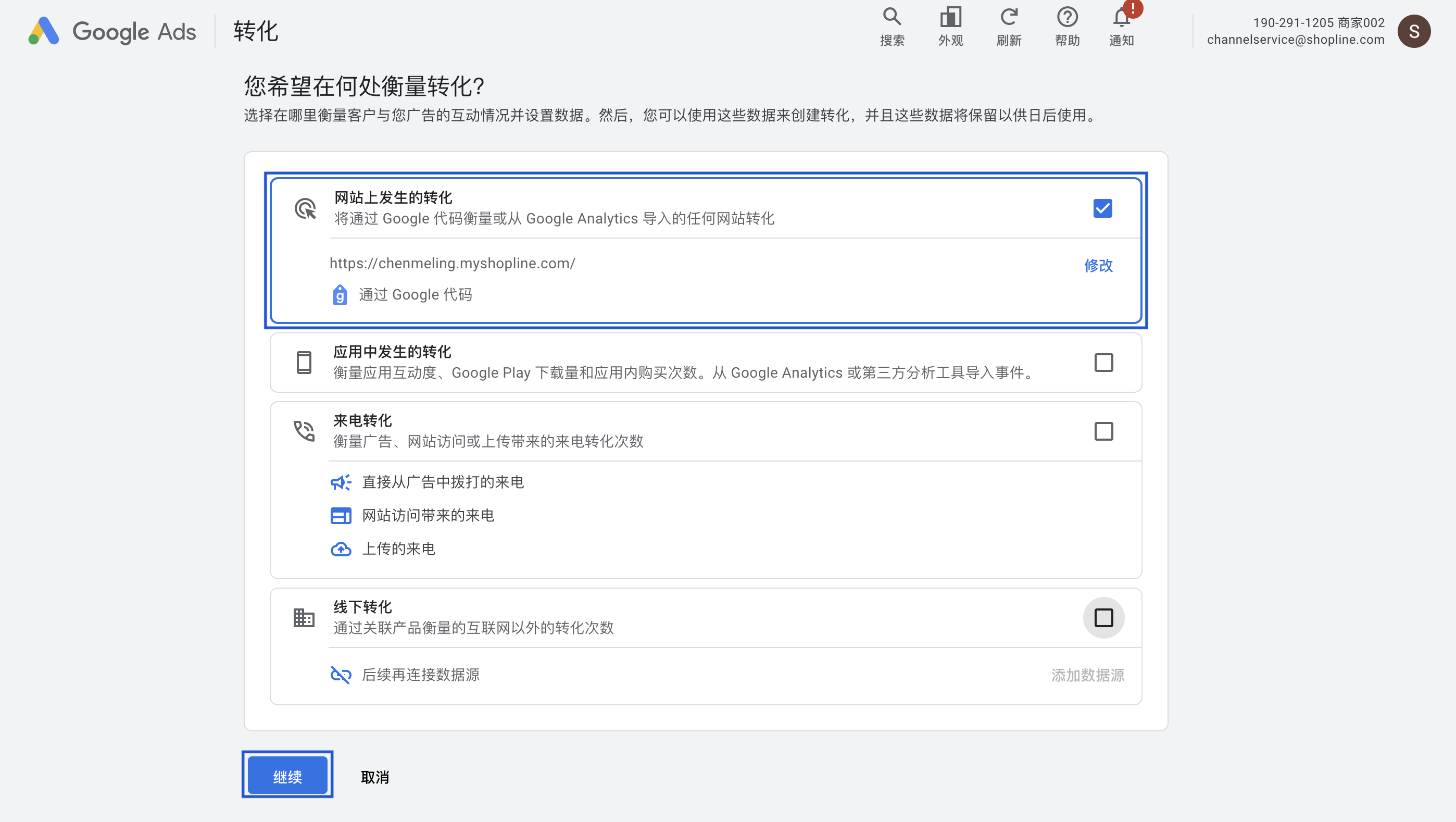This screenshot has height=822, width=1456.
Task: Check the 应用中发生的转化 checkbox
Action: click(x=1103, y=363)
